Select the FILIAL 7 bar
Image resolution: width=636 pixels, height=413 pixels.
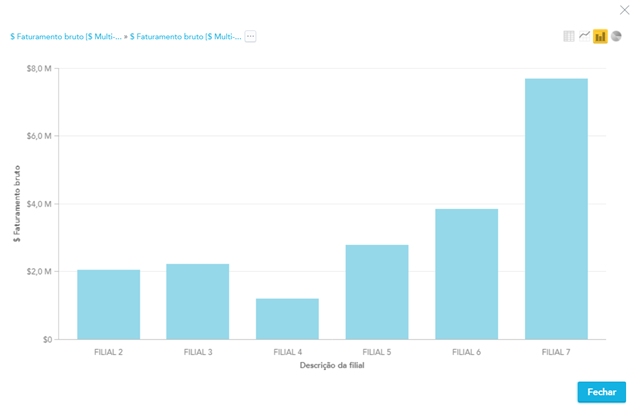556,209
